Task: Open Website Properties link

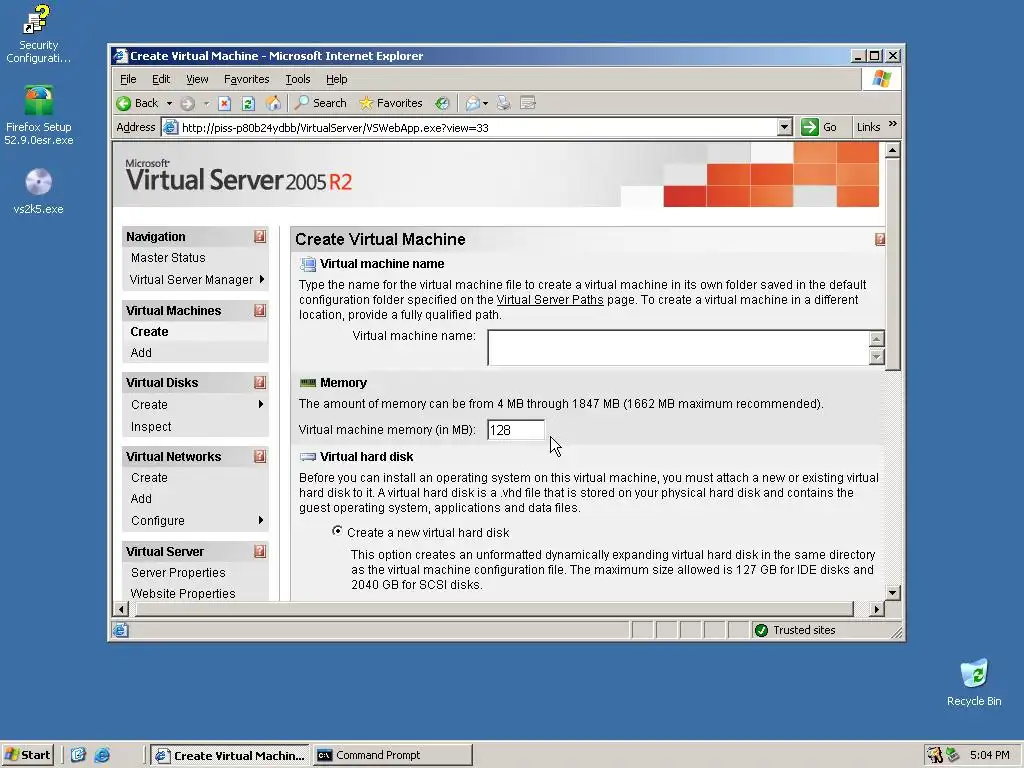Action: click(x=183, y=594)
